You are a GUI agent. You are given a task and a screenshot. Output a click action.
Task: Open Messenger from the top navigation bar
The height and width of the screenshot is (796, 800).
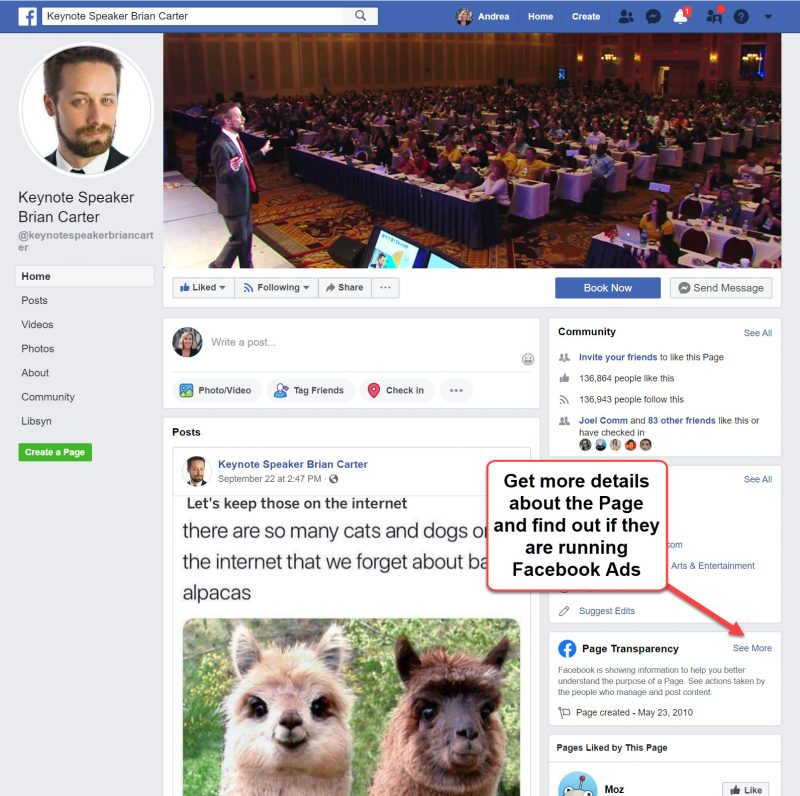(x=653, y=16)
